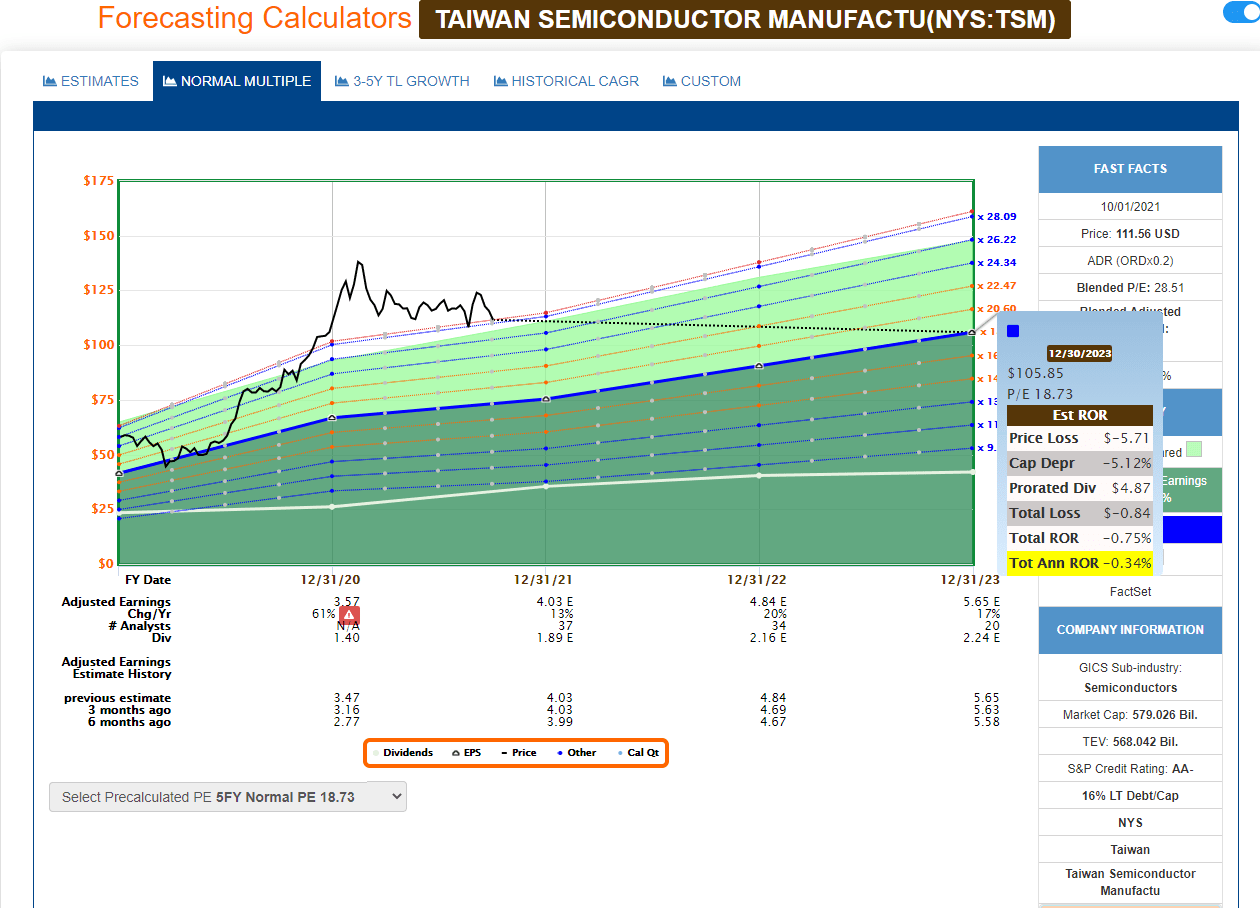Toggle the Price series in the legend
The image size is (1260, 908).
click(518, 752)
